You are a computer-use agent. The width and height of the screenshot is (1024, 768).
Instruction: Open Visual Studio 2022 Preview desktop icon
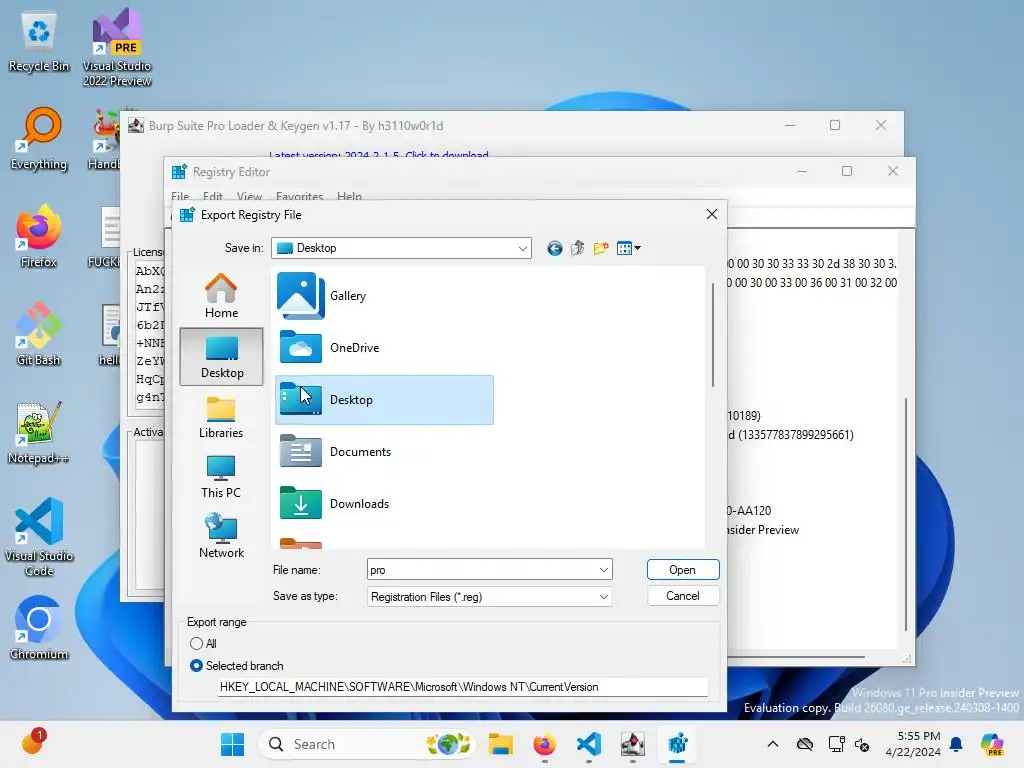[117, 47]
